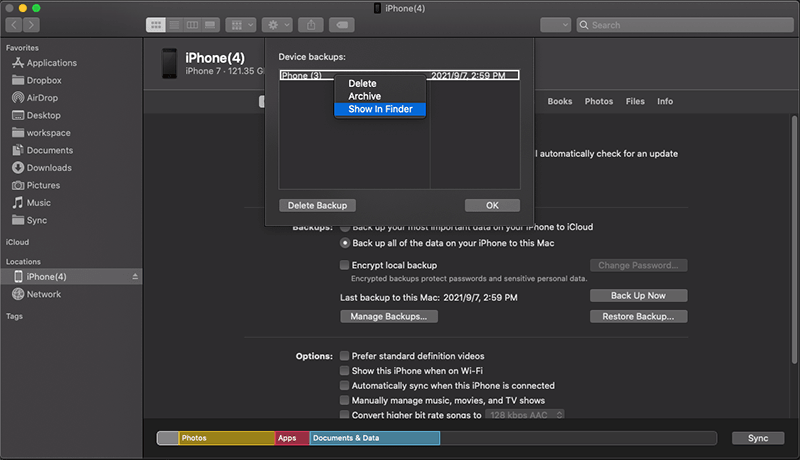Enable Manually manage music, movies, TV shows
The image size is (800, 460).
(x=344, y=400)
